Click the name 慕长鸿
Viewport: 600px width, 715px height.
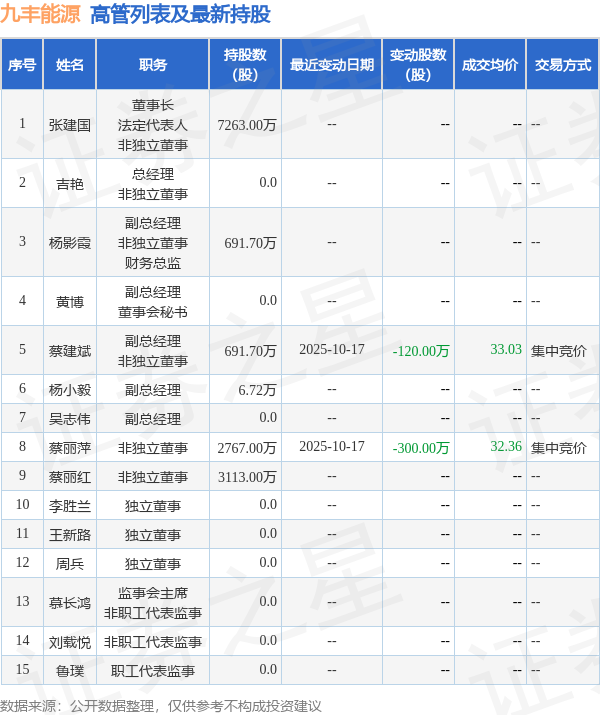coord(70,603)
